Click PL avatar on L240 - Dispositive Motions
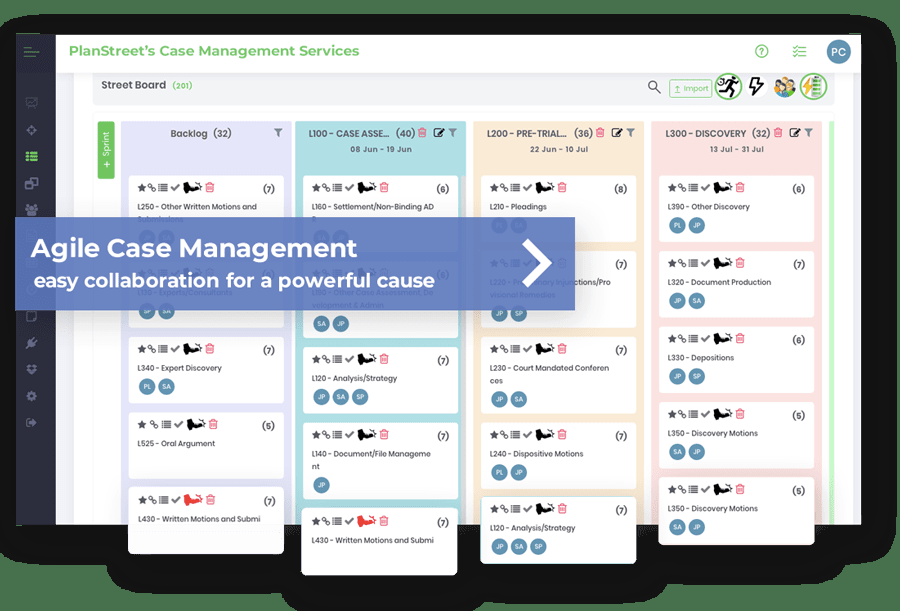 [x=500, y=473]
